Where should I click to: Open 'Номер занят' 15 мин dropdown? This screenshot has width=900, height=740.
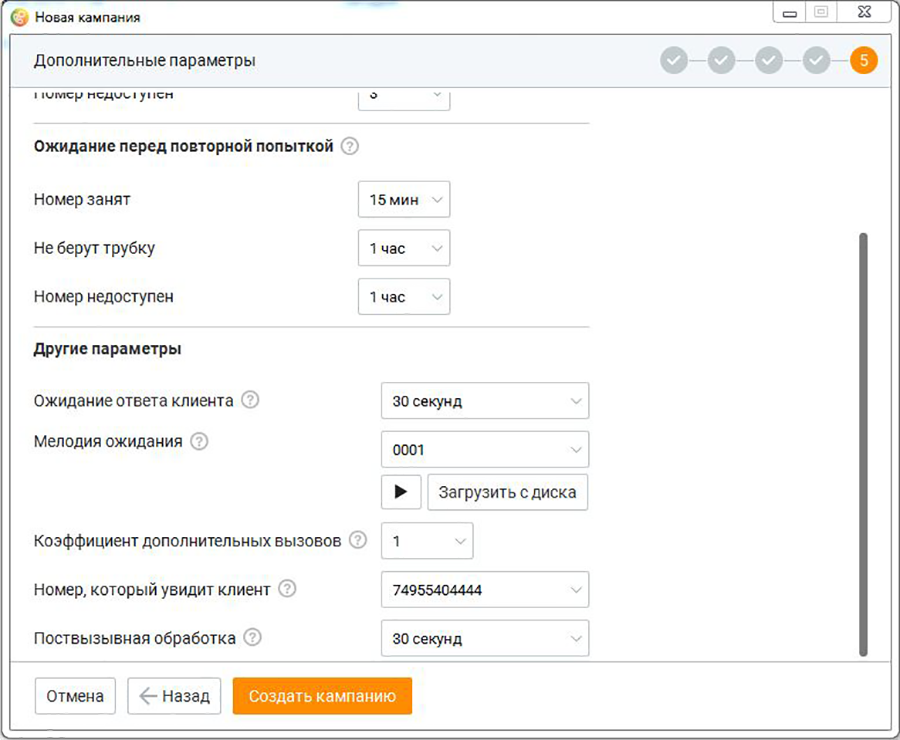[404, 200]
